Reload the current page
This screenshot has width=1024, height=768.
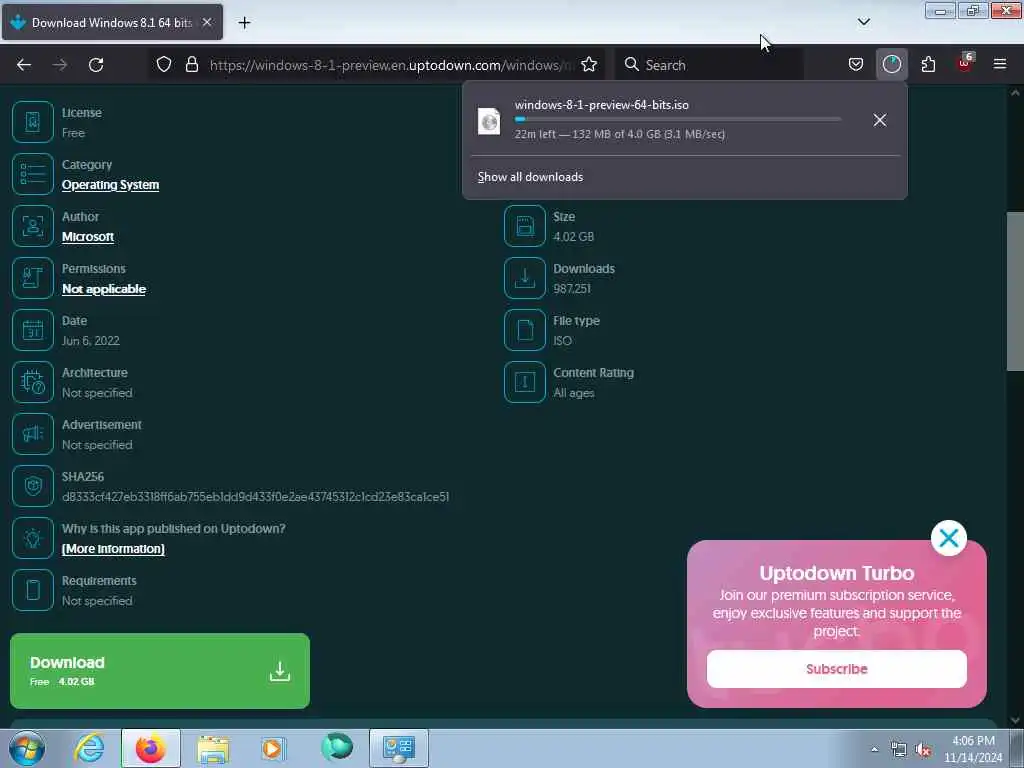tap(96, 65)
